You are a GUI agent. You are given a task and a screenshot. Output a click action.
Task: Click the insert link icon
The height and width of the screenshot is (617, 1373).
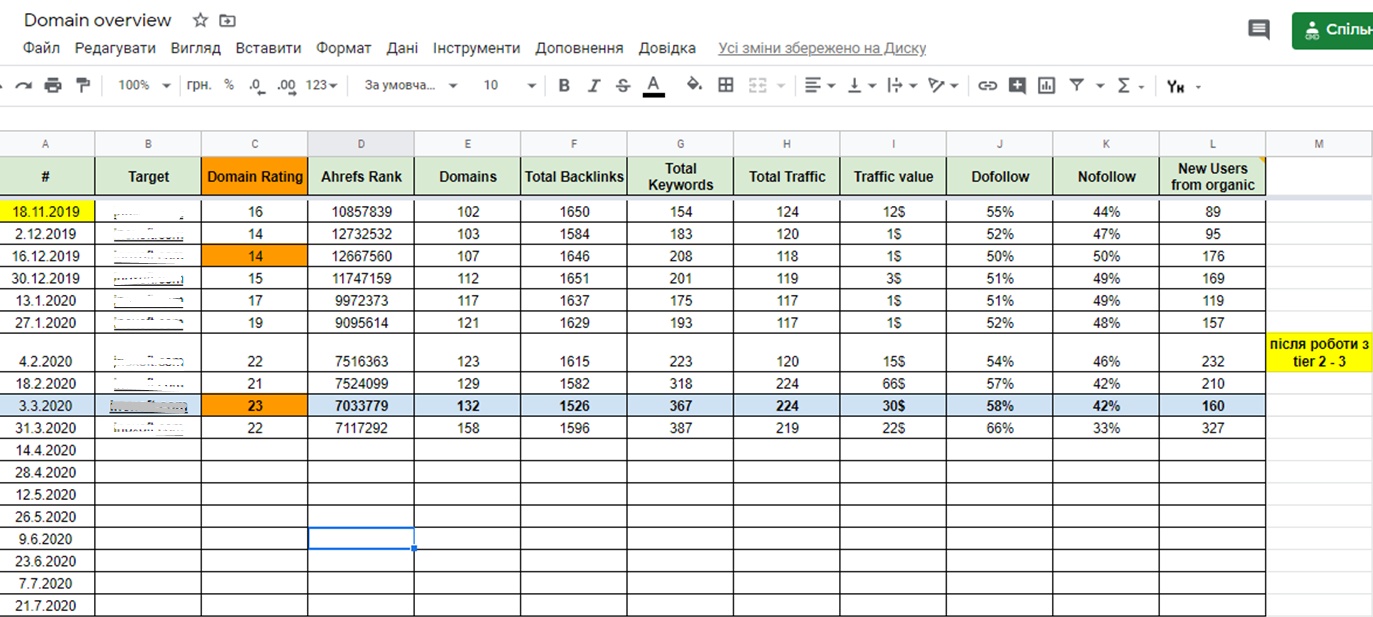[x=987, y=86]
